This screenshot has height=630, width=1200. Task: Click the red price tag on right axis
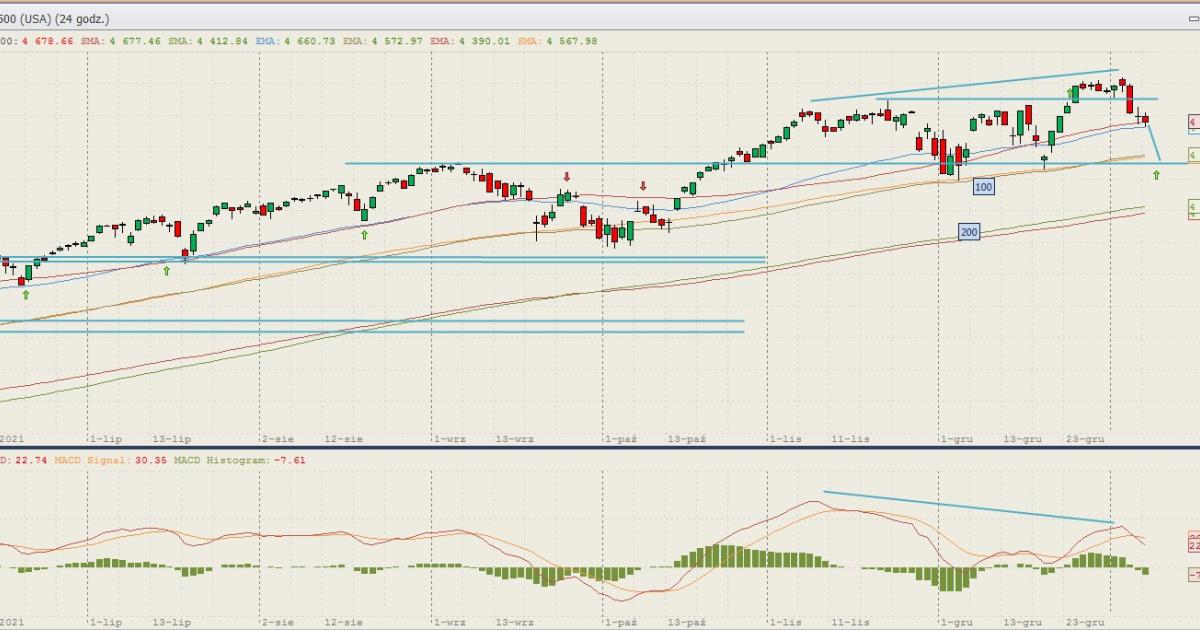click(1193, 122)
